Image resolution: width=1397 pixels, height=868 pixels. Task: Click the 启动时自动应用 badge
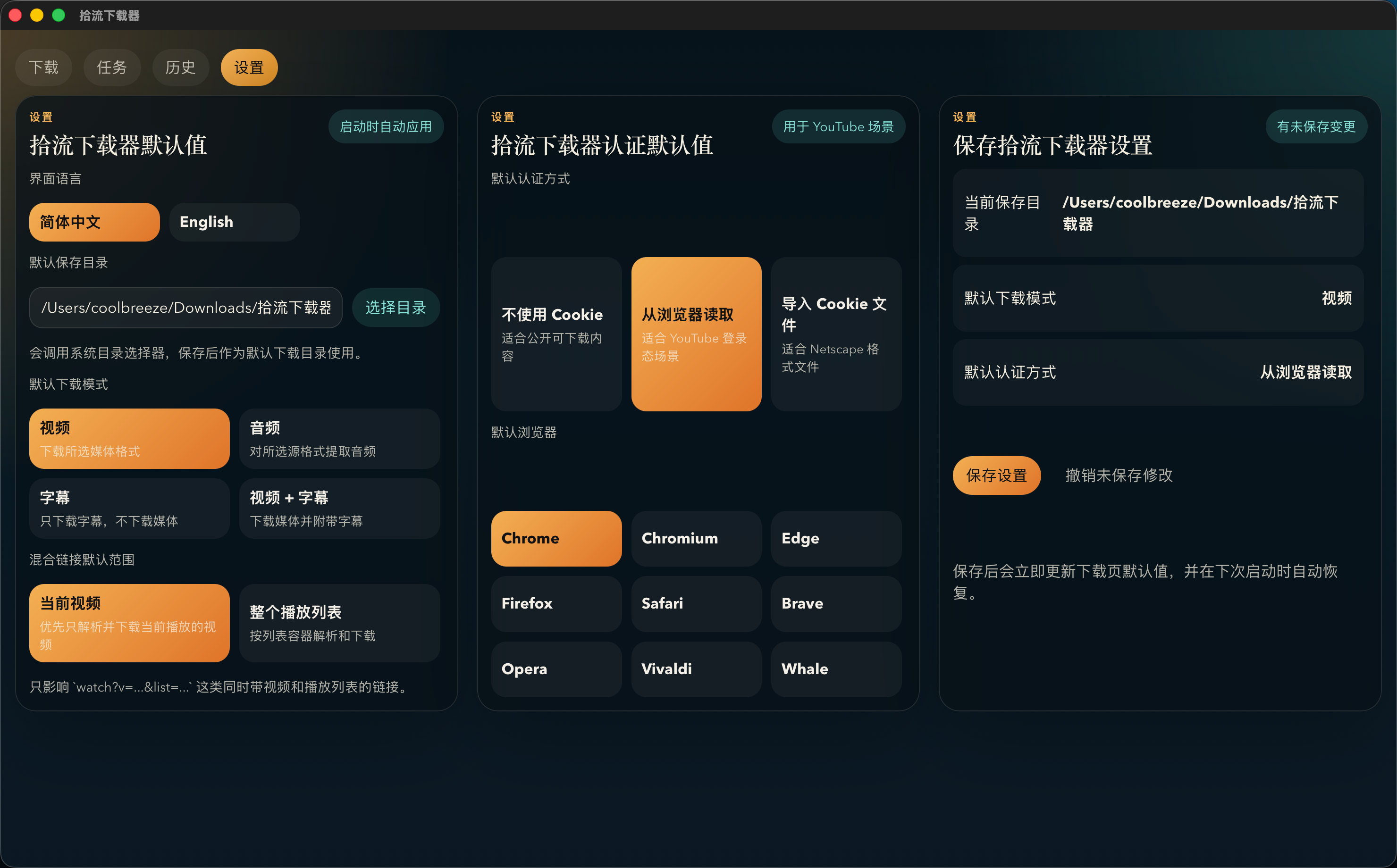click(x=386, y=126)
